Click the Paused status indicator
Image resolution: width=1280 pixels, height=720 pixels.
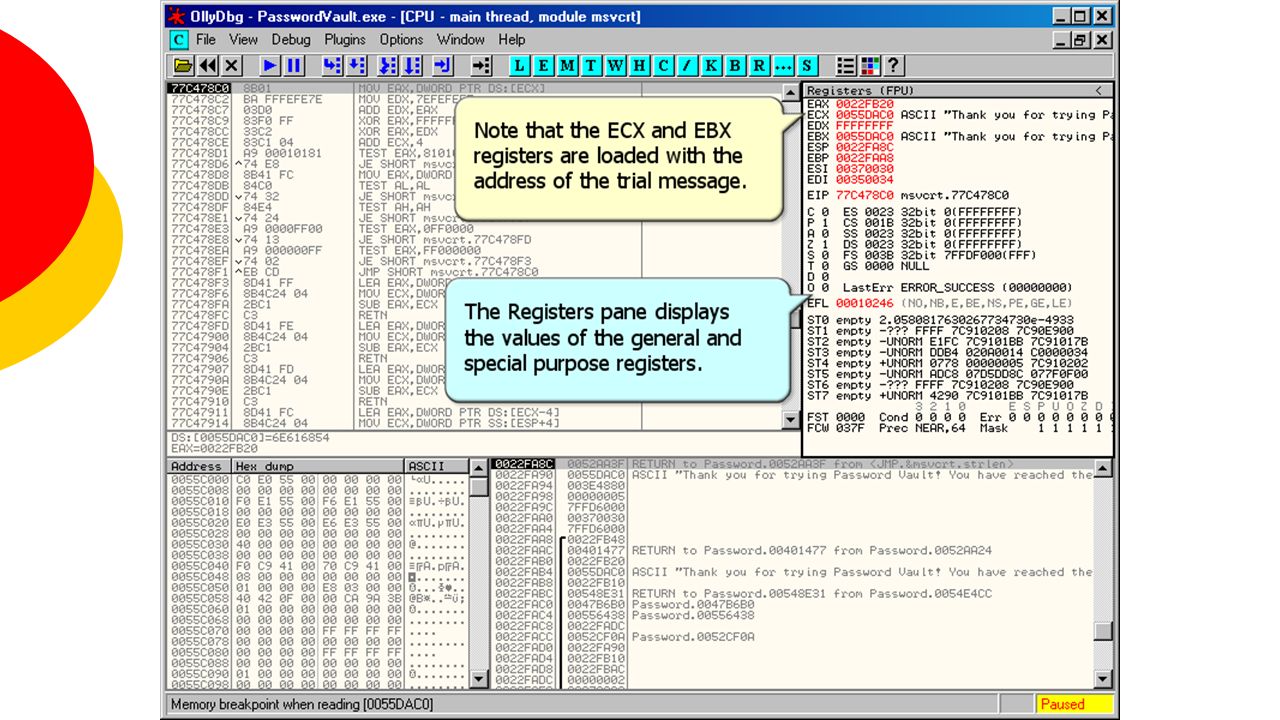(1073, 704)
